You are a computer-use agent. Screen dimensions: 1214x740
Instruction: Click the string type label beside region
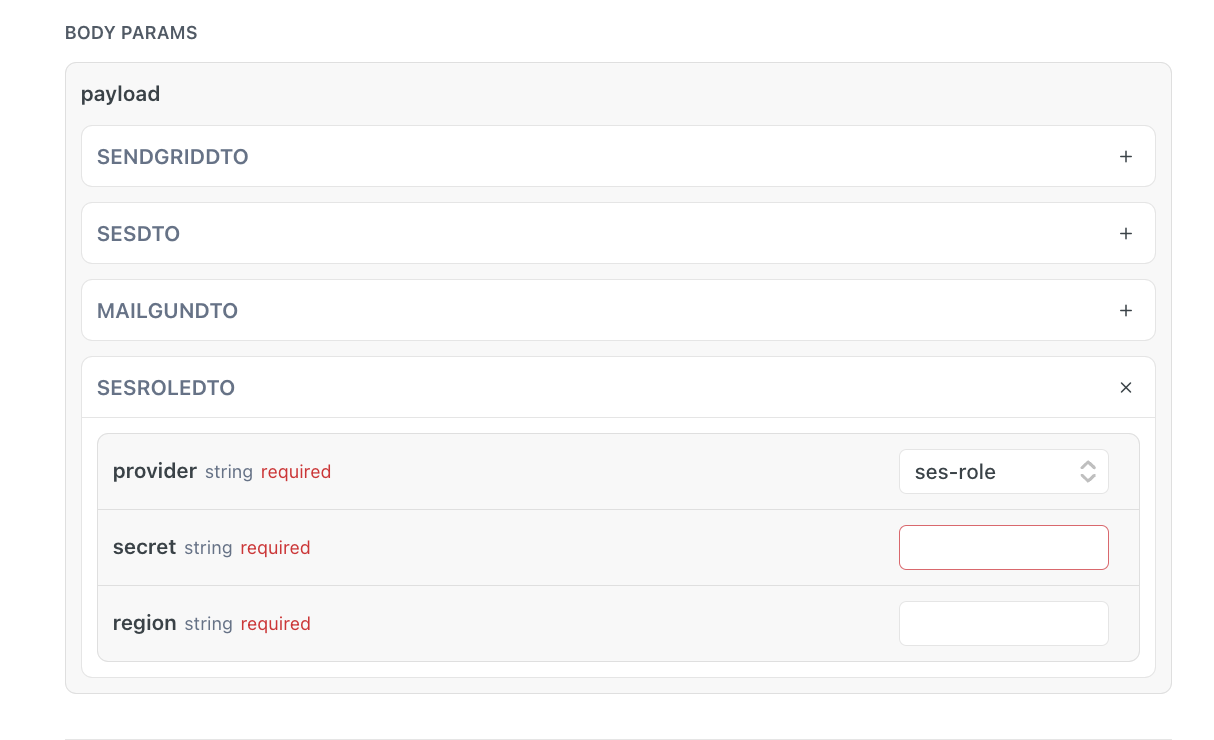[208, 624]
